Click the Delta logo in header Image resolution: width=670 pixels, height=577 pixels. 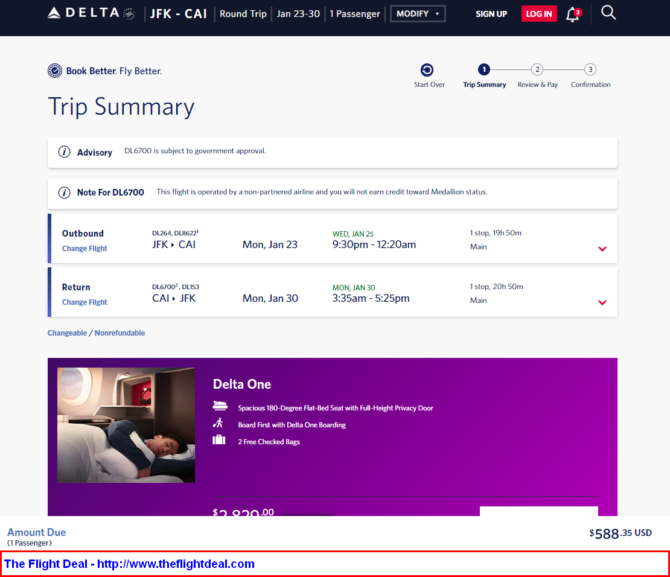coord(91,13)
